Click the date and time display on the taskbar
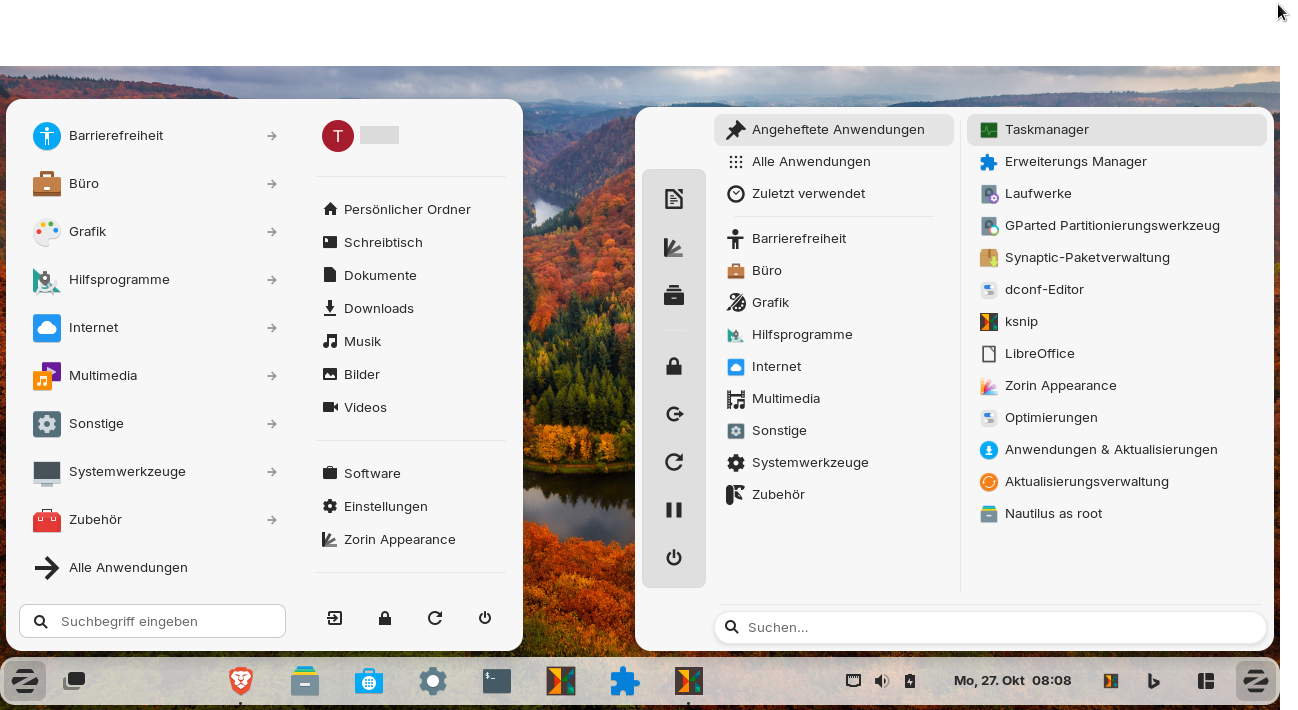 coord(1012,681)
